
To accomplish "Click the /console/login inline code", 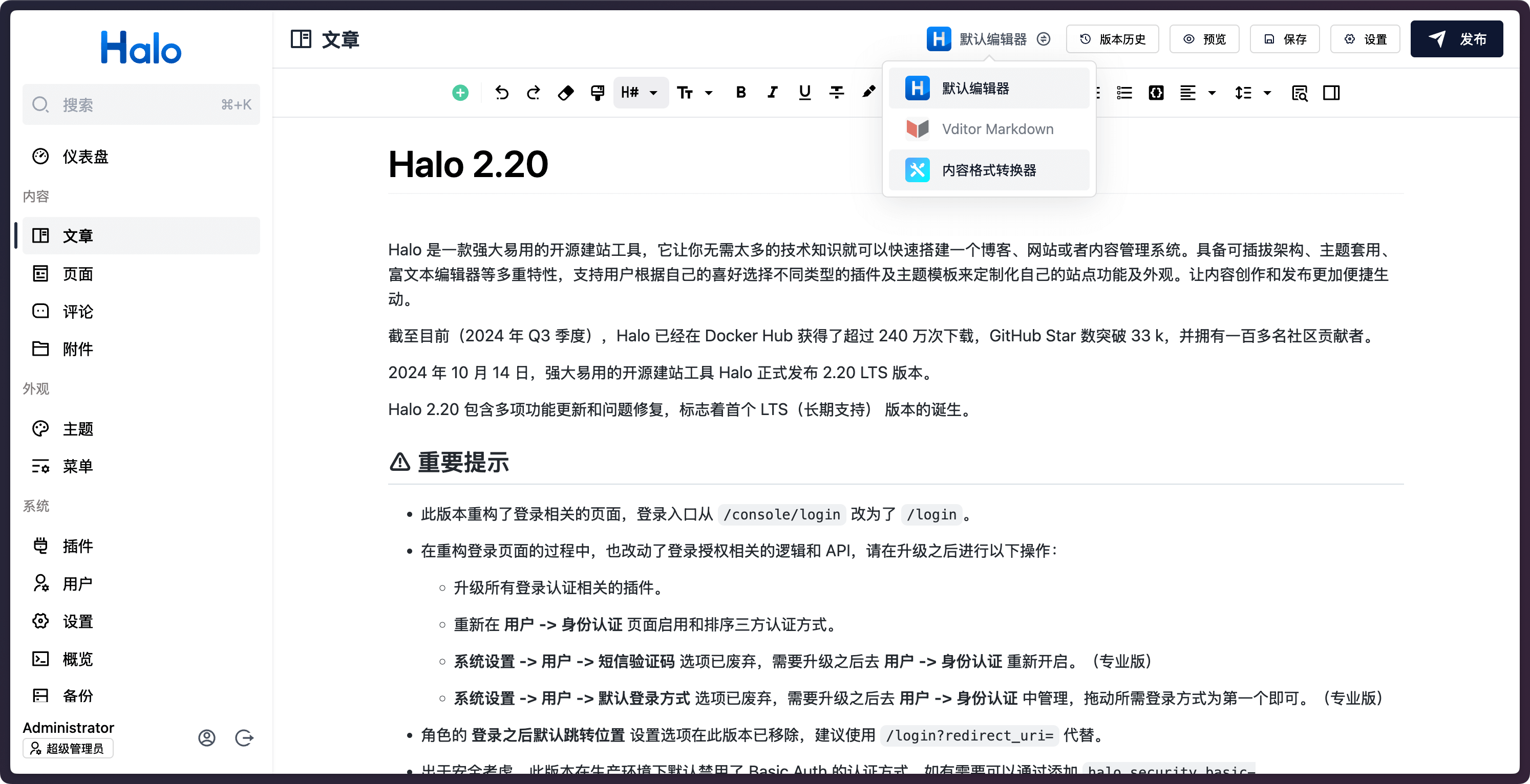I will pyautogui.click(x=781, y=514).
